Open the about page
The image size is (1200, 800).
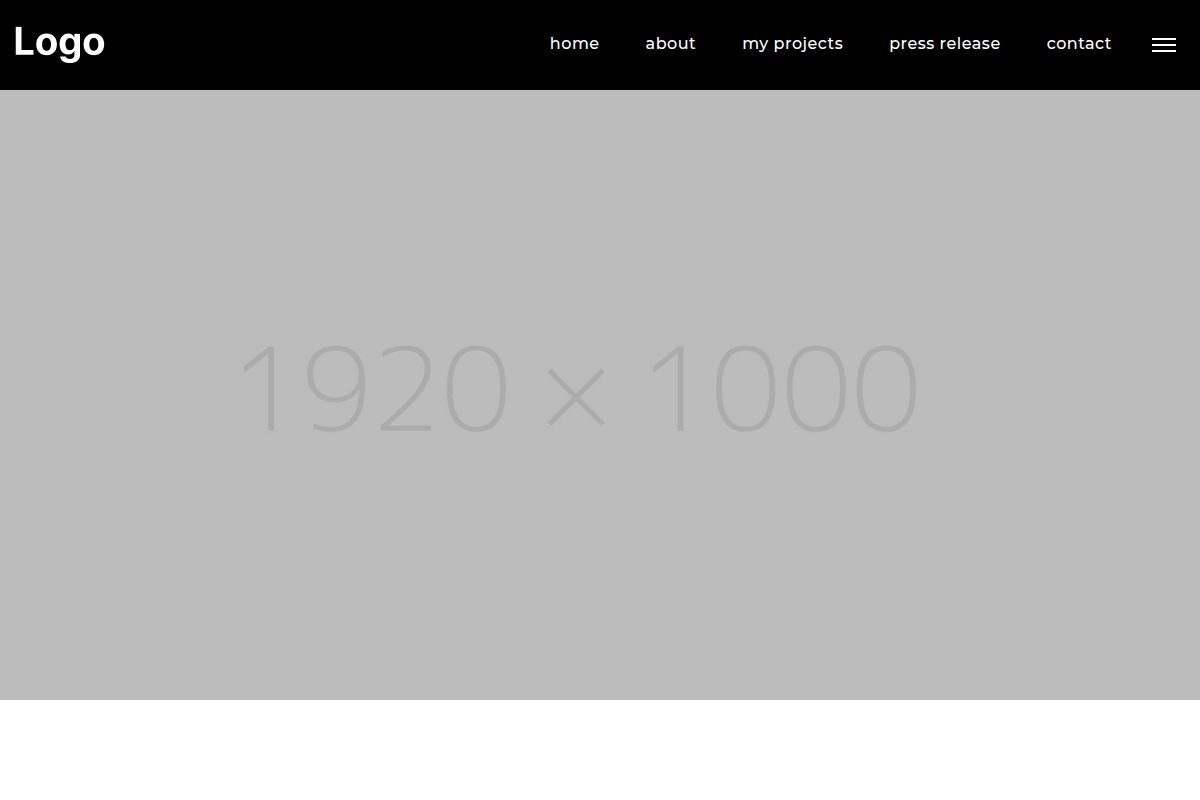click(x=670, y=44)
